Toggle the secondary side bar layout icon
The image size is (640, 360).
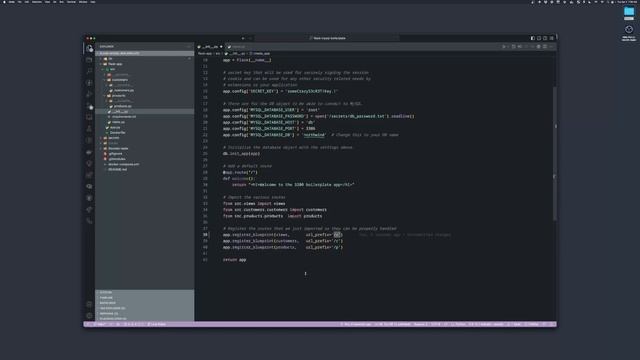pyautogui.click(x=545, y=38)
